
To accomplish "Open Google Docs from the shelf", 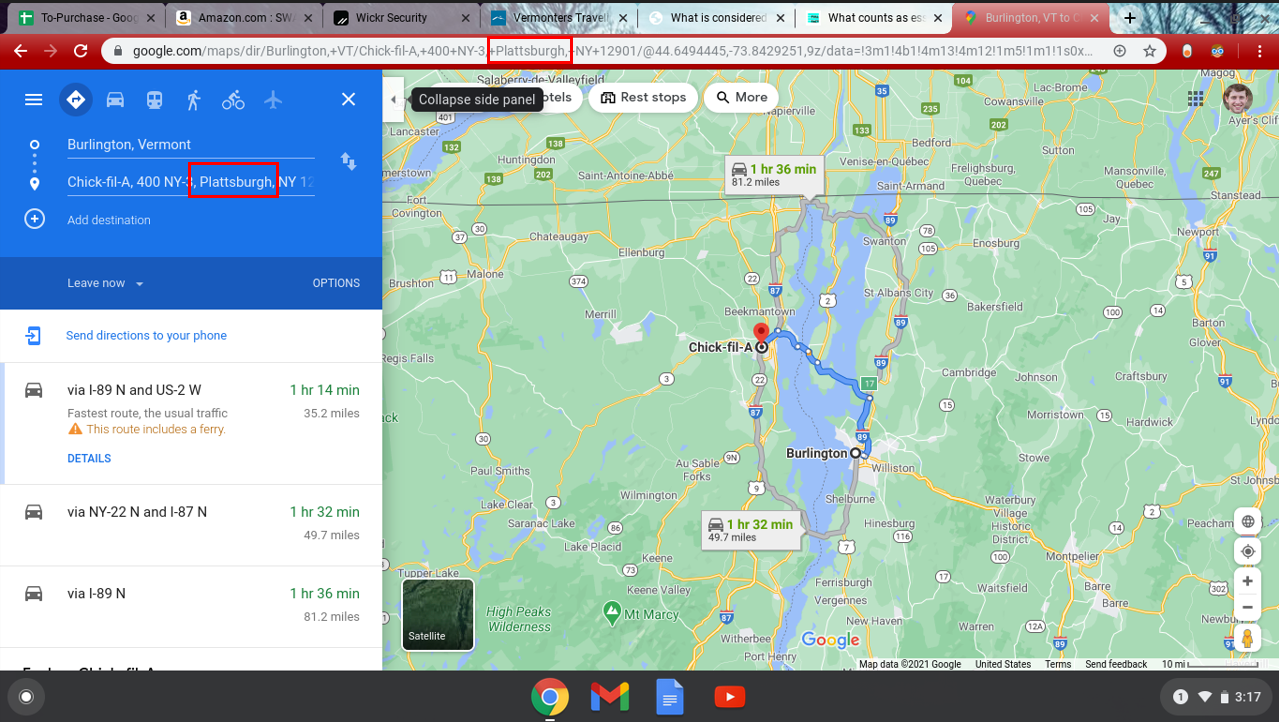I will click(670, 697).
